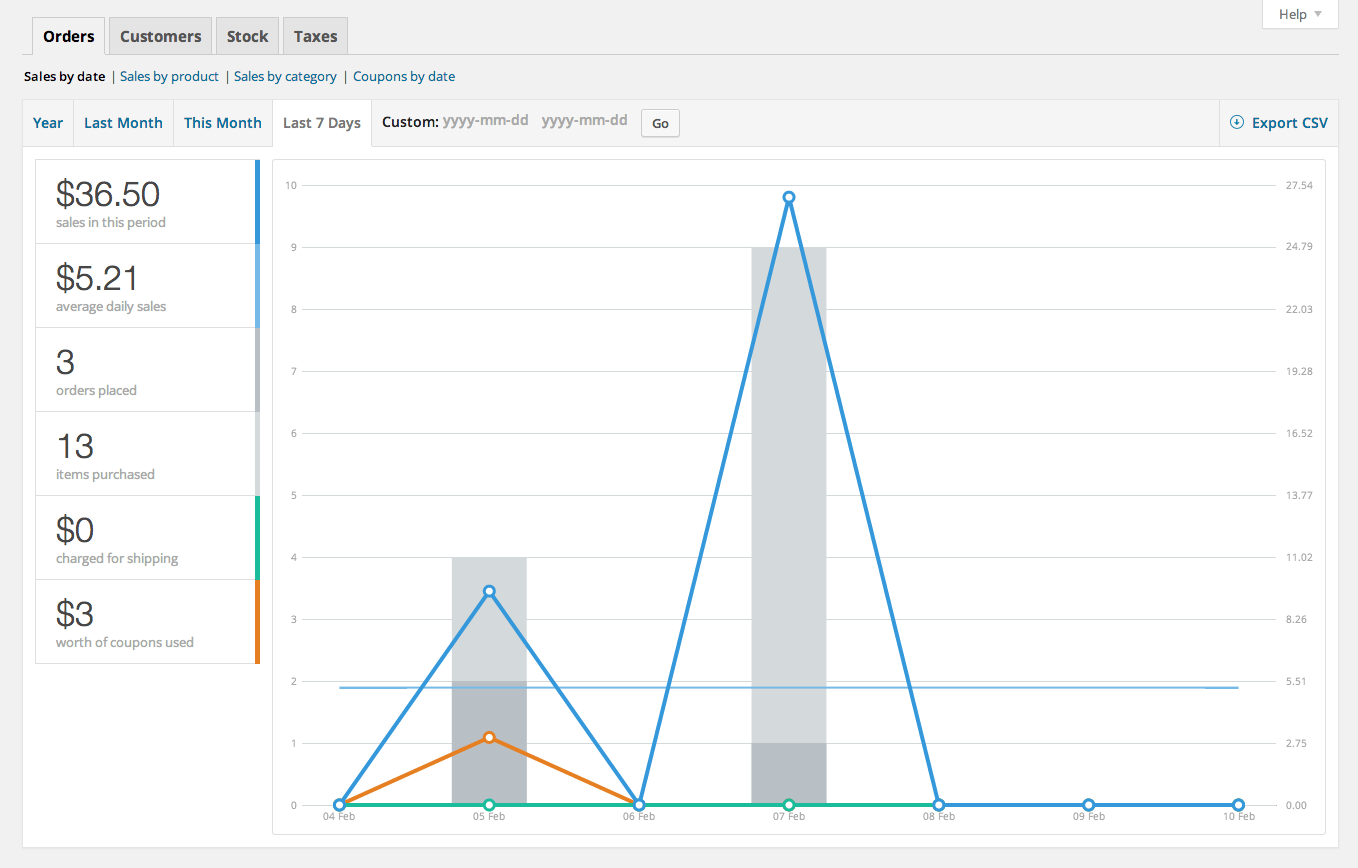Click the sales marker on 04 Feb

coord(339,804)
